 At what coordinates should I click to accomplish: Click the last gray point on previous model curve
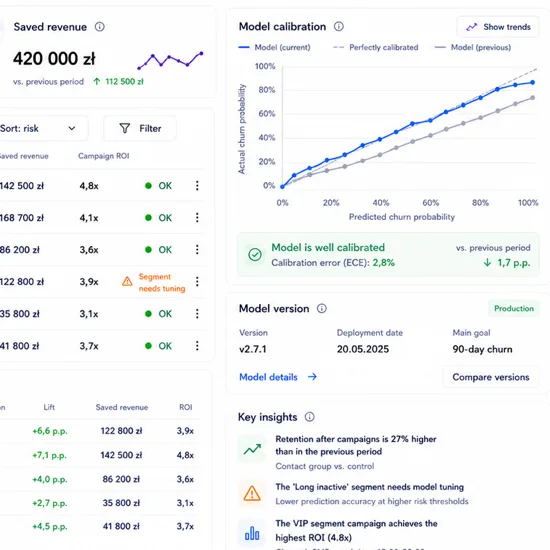click(x=532, y=98)
